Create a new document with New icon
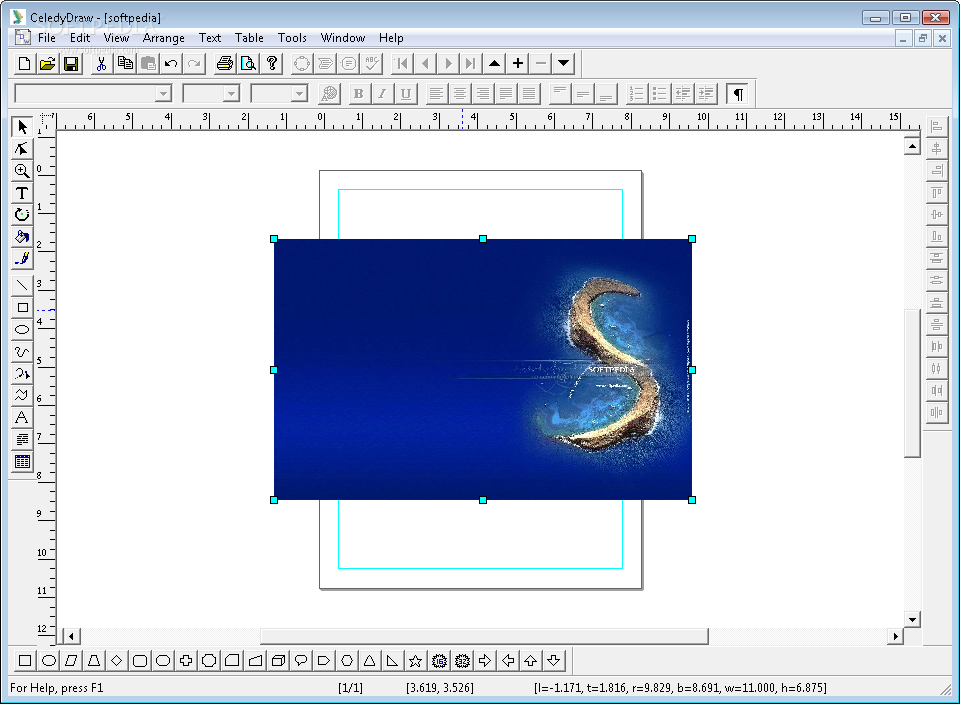The height and width of the screenshot is (704, 960). click(24, 63)
